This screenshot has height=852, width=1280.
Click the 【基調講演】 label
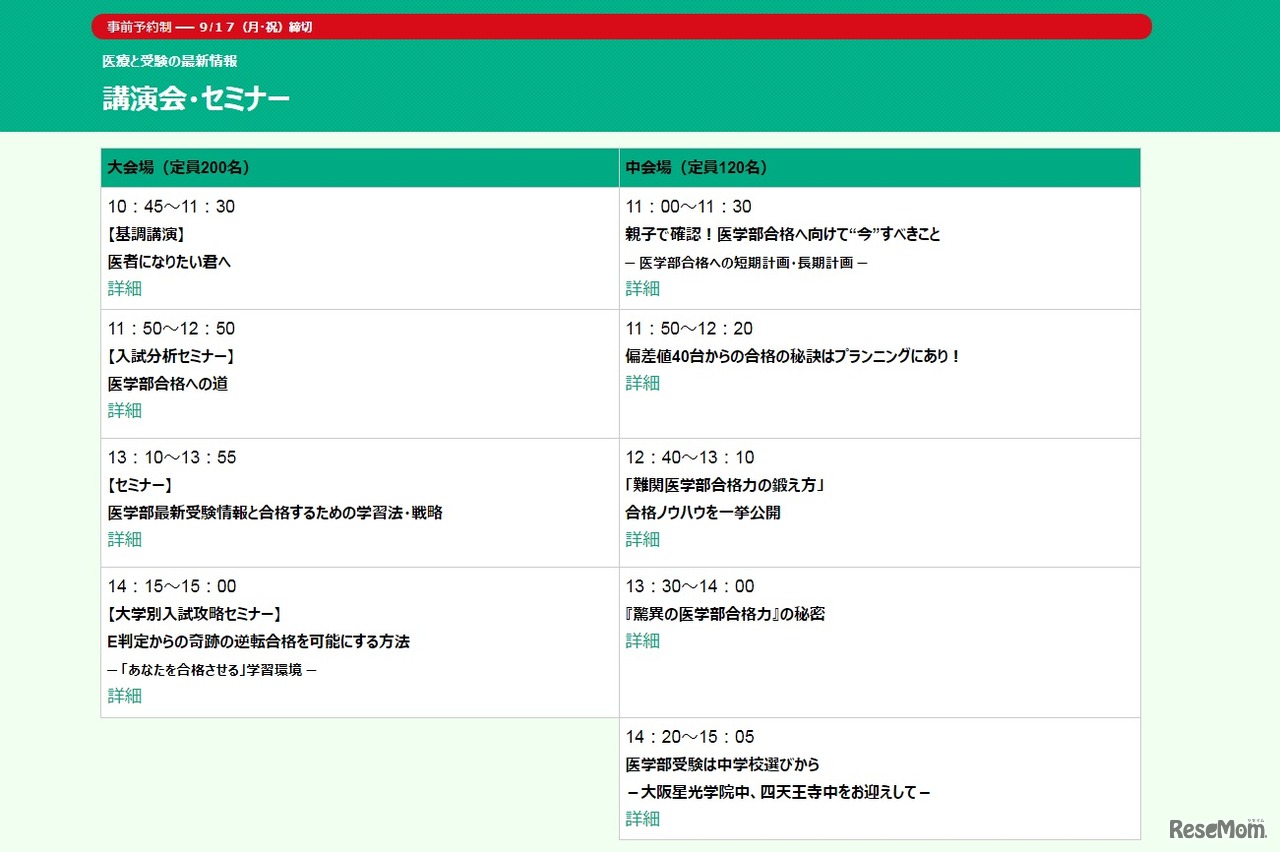[146, 235]
